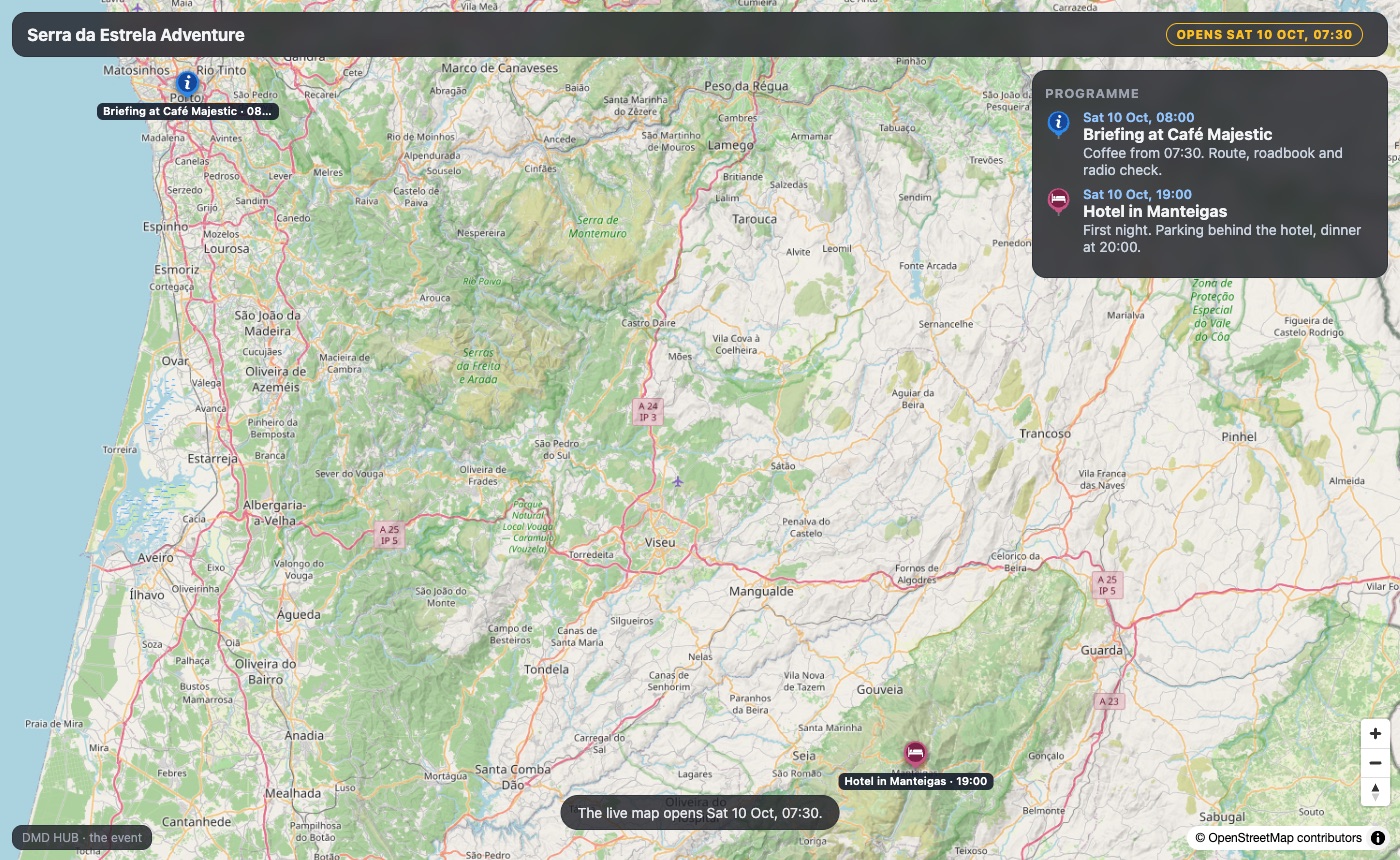Click the Oliveira de Azeméis label

[x=275, y=379]
